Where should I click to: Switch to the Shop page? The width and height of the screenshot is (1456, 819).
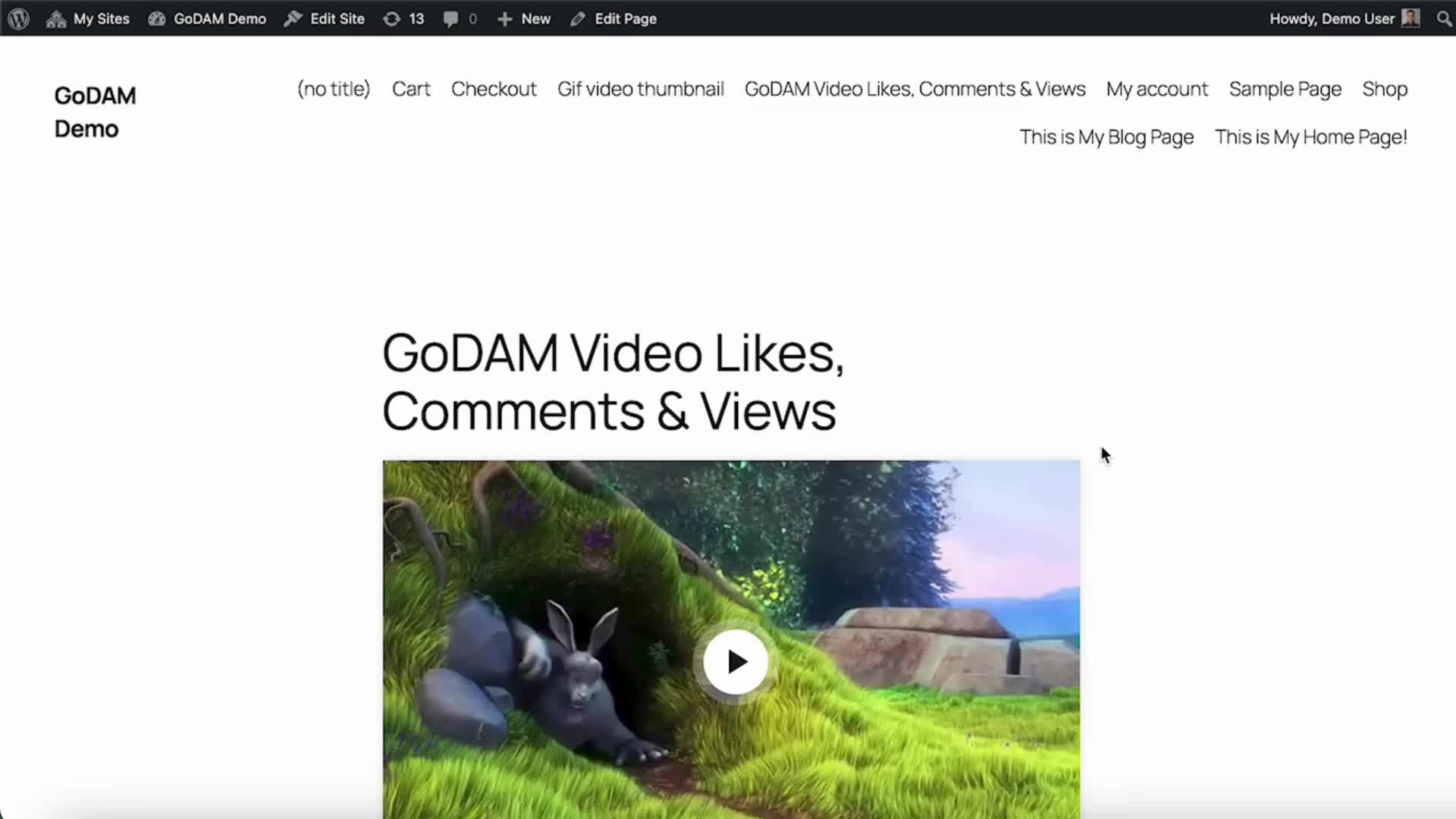pos(1385,89)
